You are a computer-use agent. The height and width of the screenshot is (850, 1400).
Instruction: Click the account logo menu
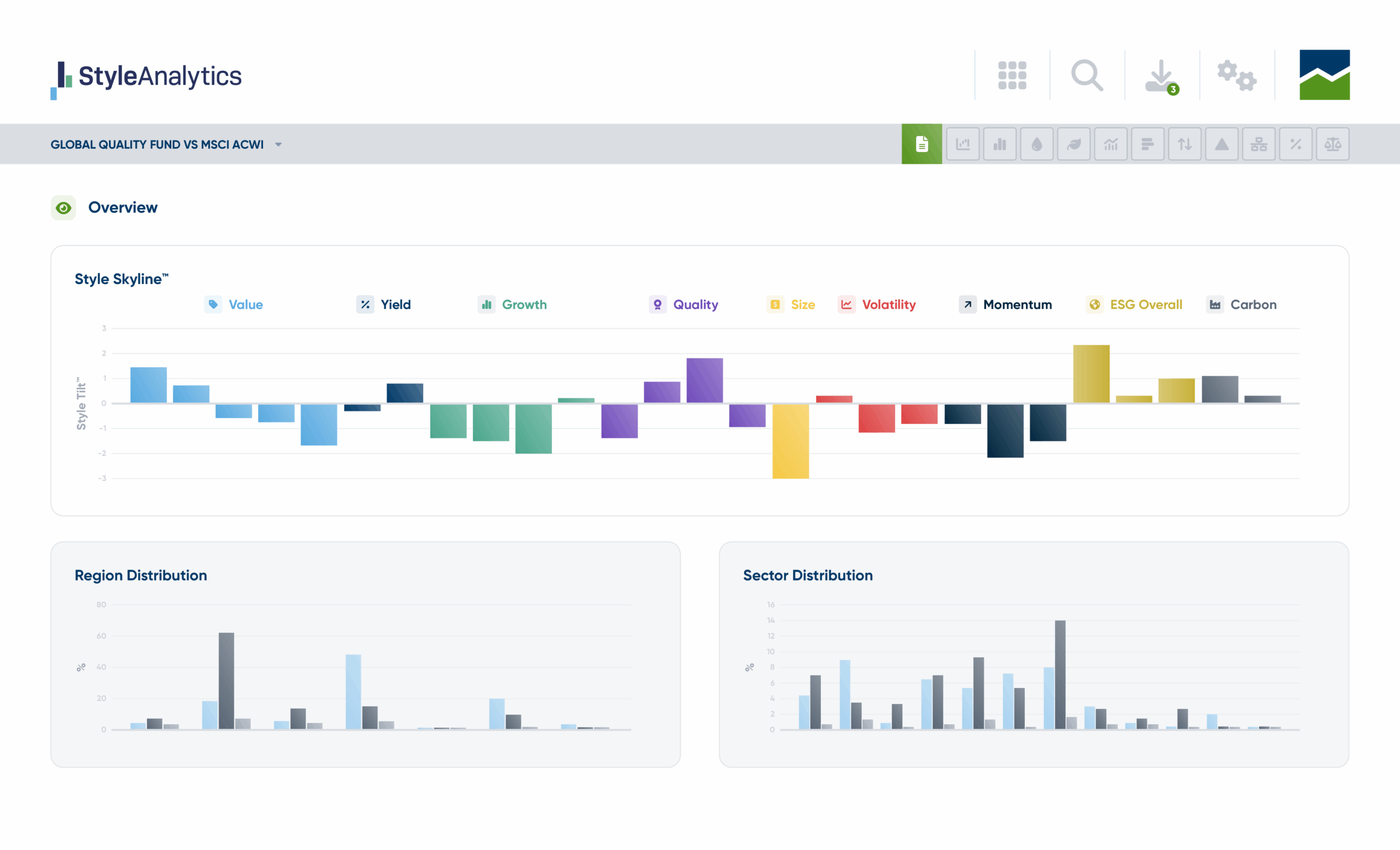pyautogui.click(x=1324, y=75)
